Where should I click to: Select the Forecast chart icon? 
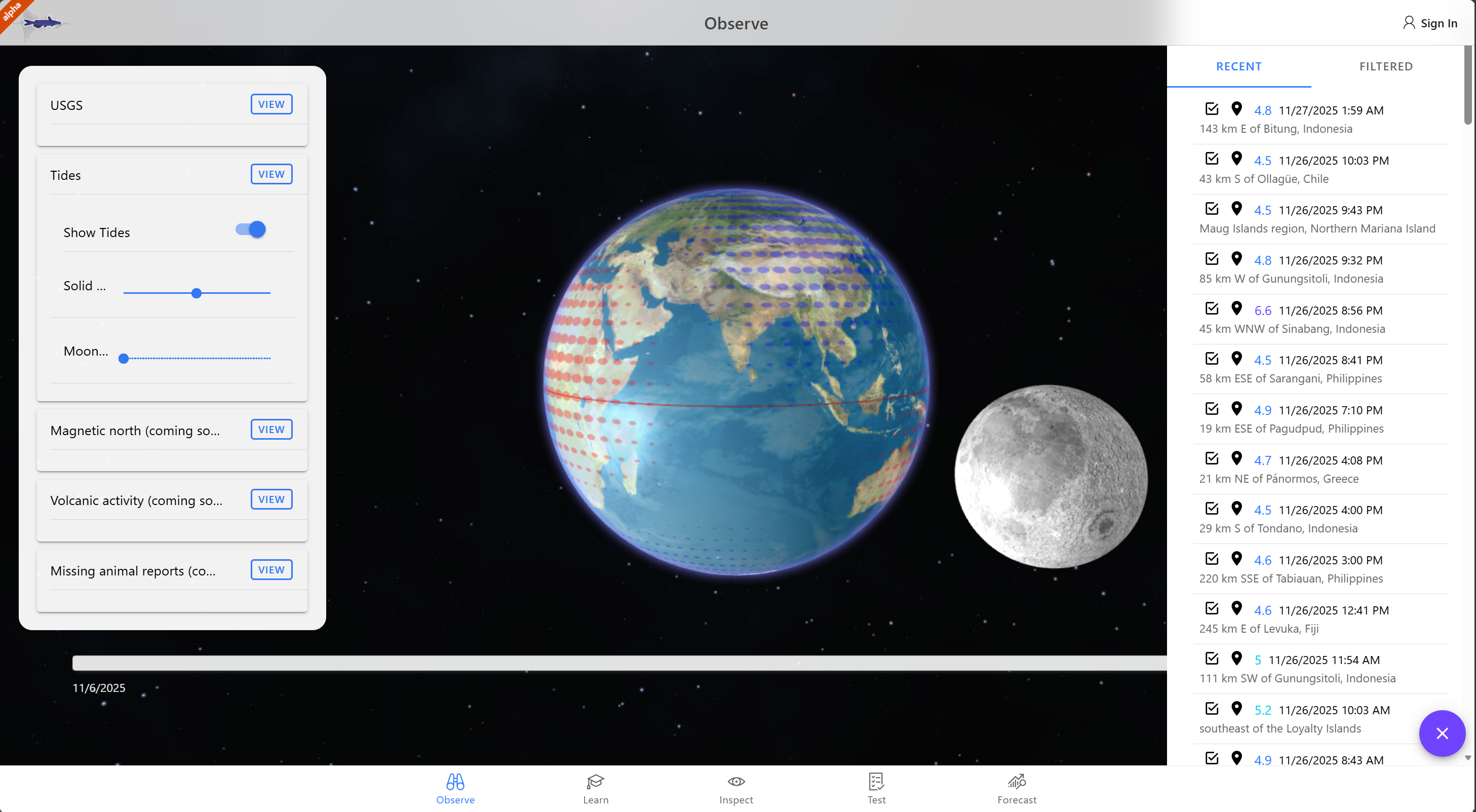[1017, 782]
